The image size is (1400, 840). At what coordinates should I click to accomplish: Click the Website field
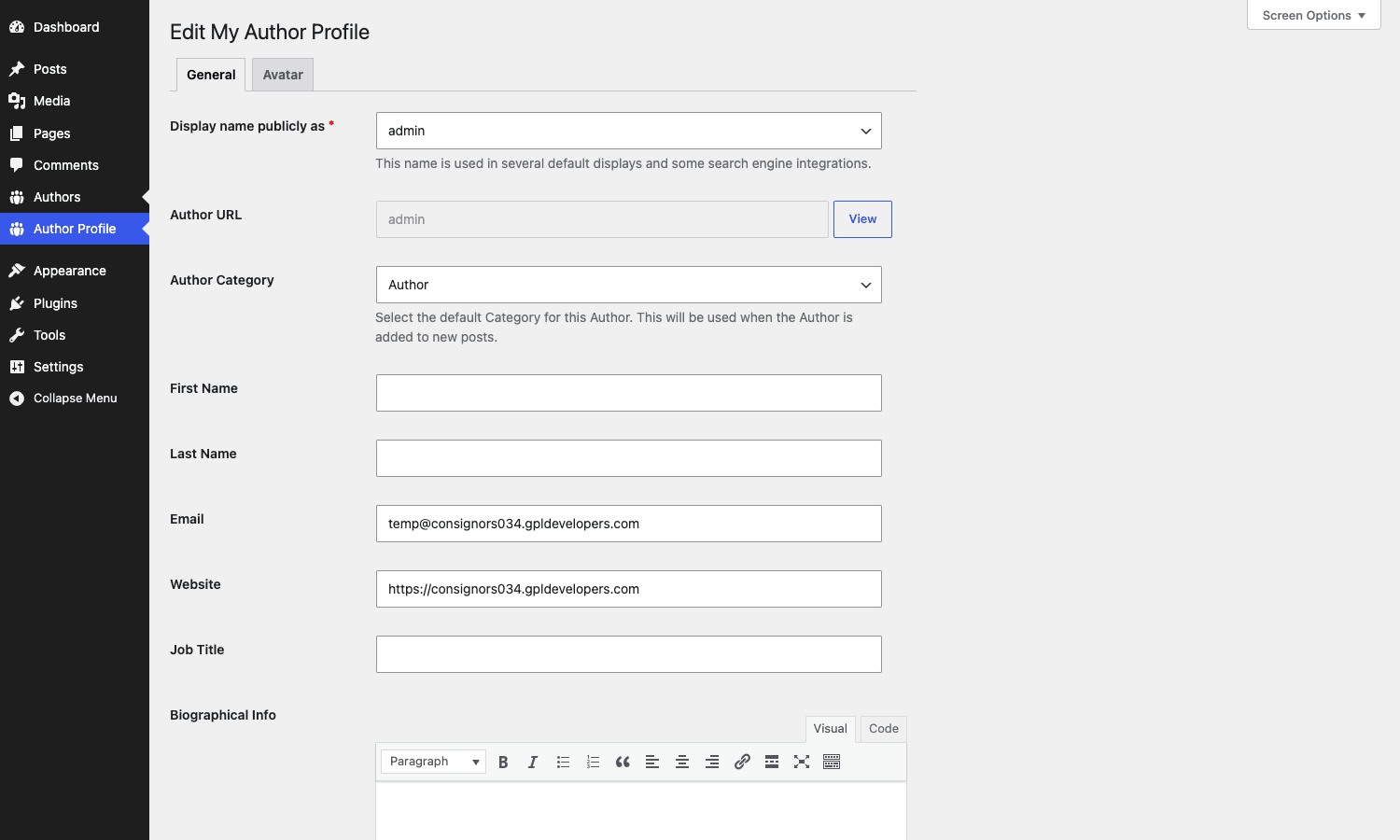tap(629, 589)
